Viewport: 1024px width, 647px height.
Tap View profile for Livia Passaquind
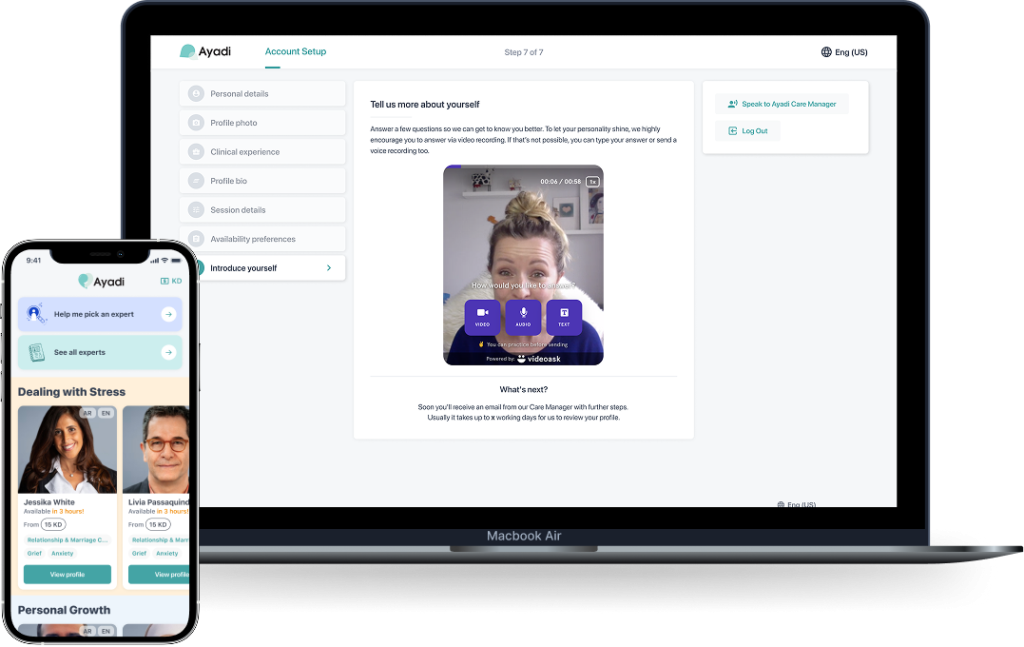[159, 575]
